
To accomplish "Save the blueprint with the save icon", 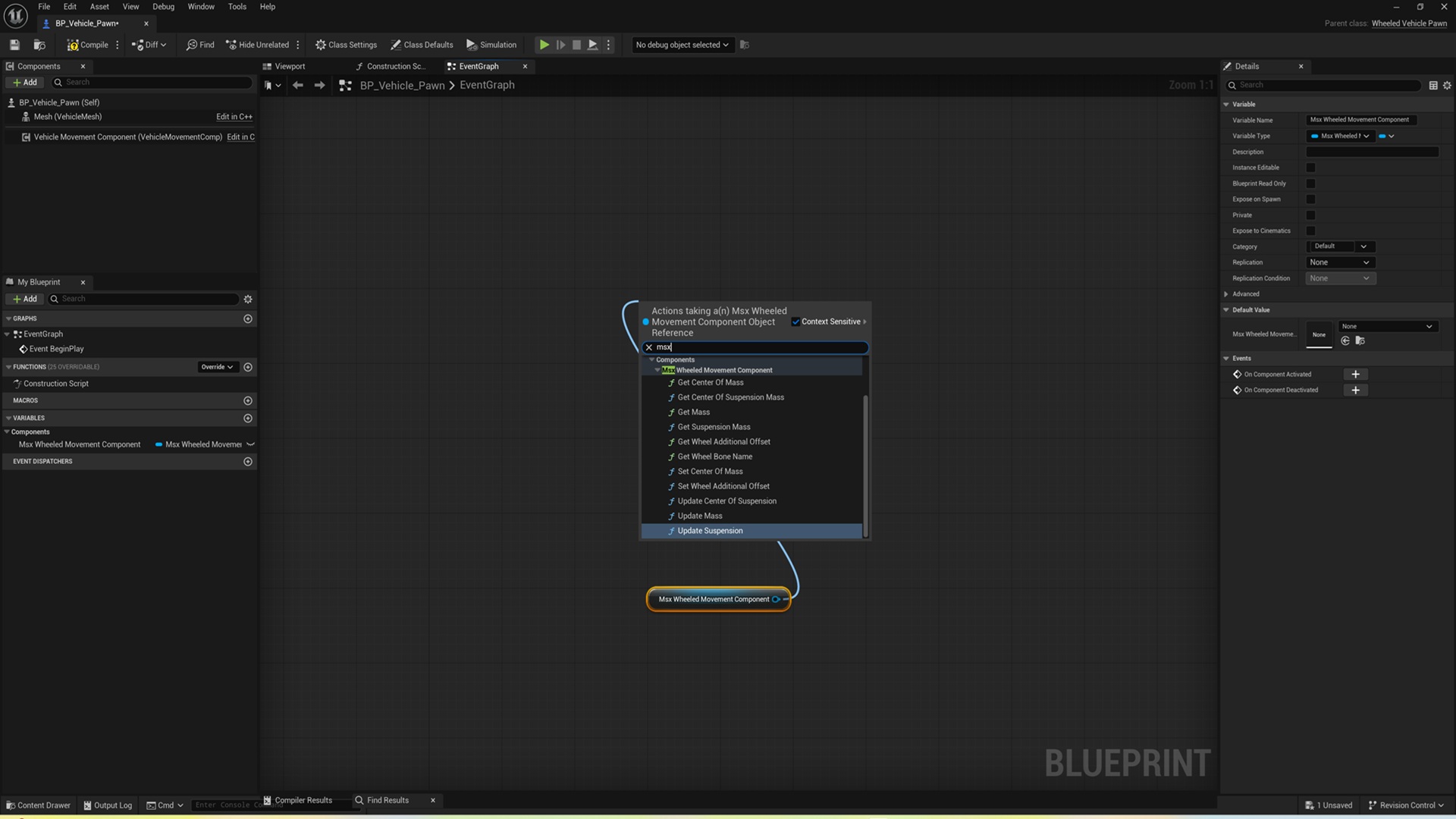I will (14, 45).
